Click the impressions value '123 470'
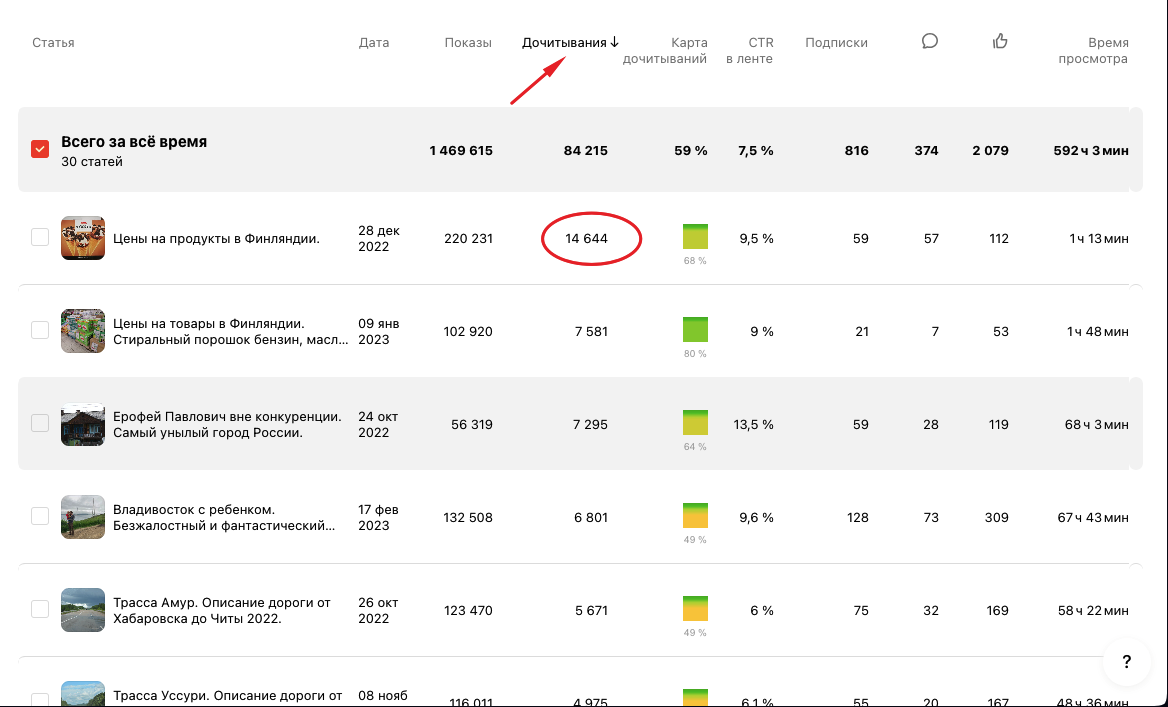 click(x=468, y=610)
